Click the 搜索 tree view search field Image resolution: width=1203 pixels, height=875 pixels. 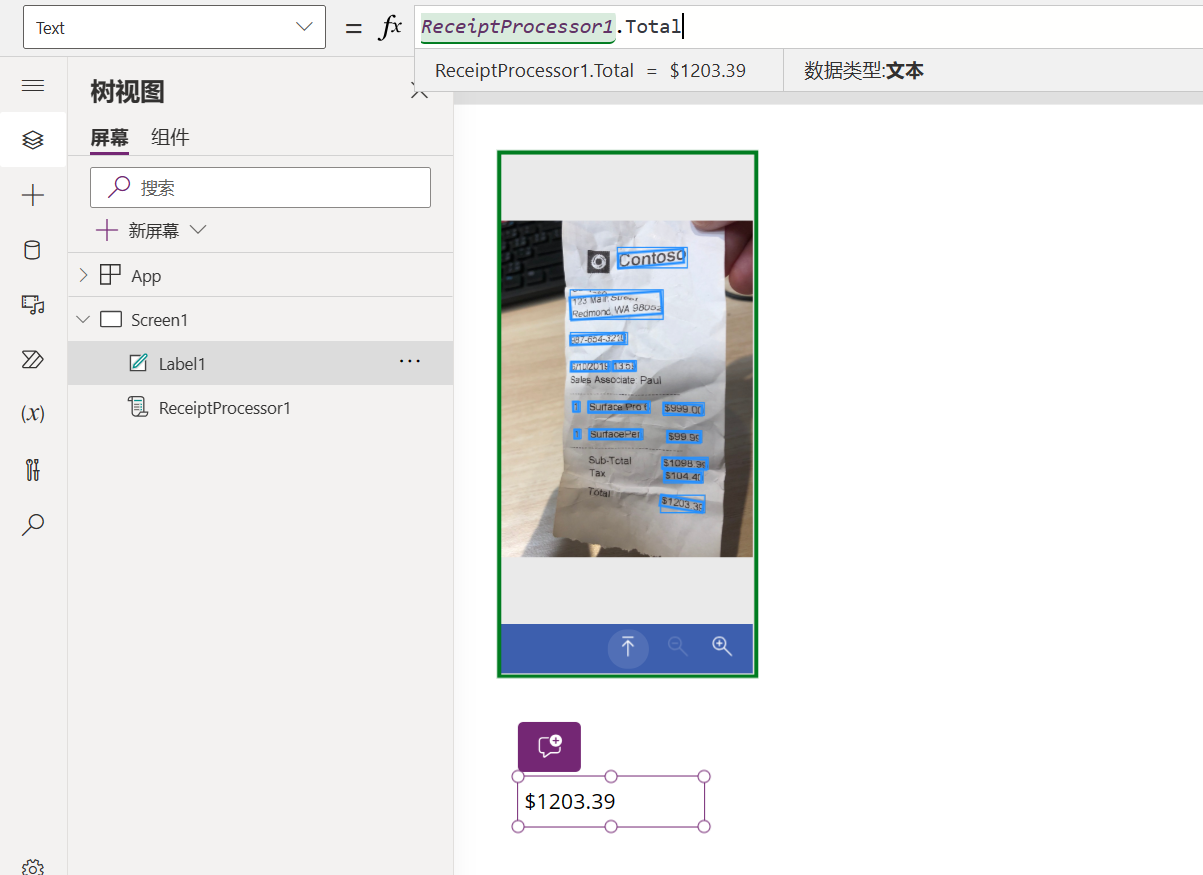260,187
